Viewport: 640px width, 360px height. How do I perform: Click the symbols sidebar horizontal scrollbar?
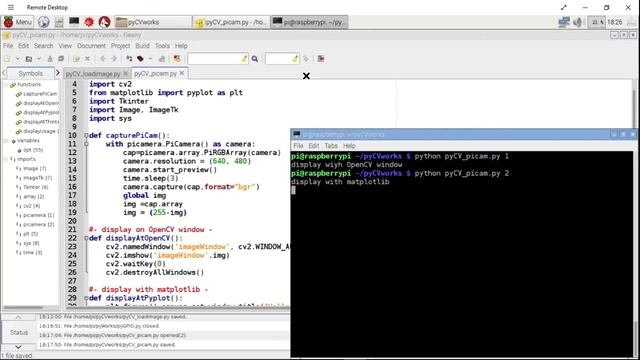(x=23, y=307)
